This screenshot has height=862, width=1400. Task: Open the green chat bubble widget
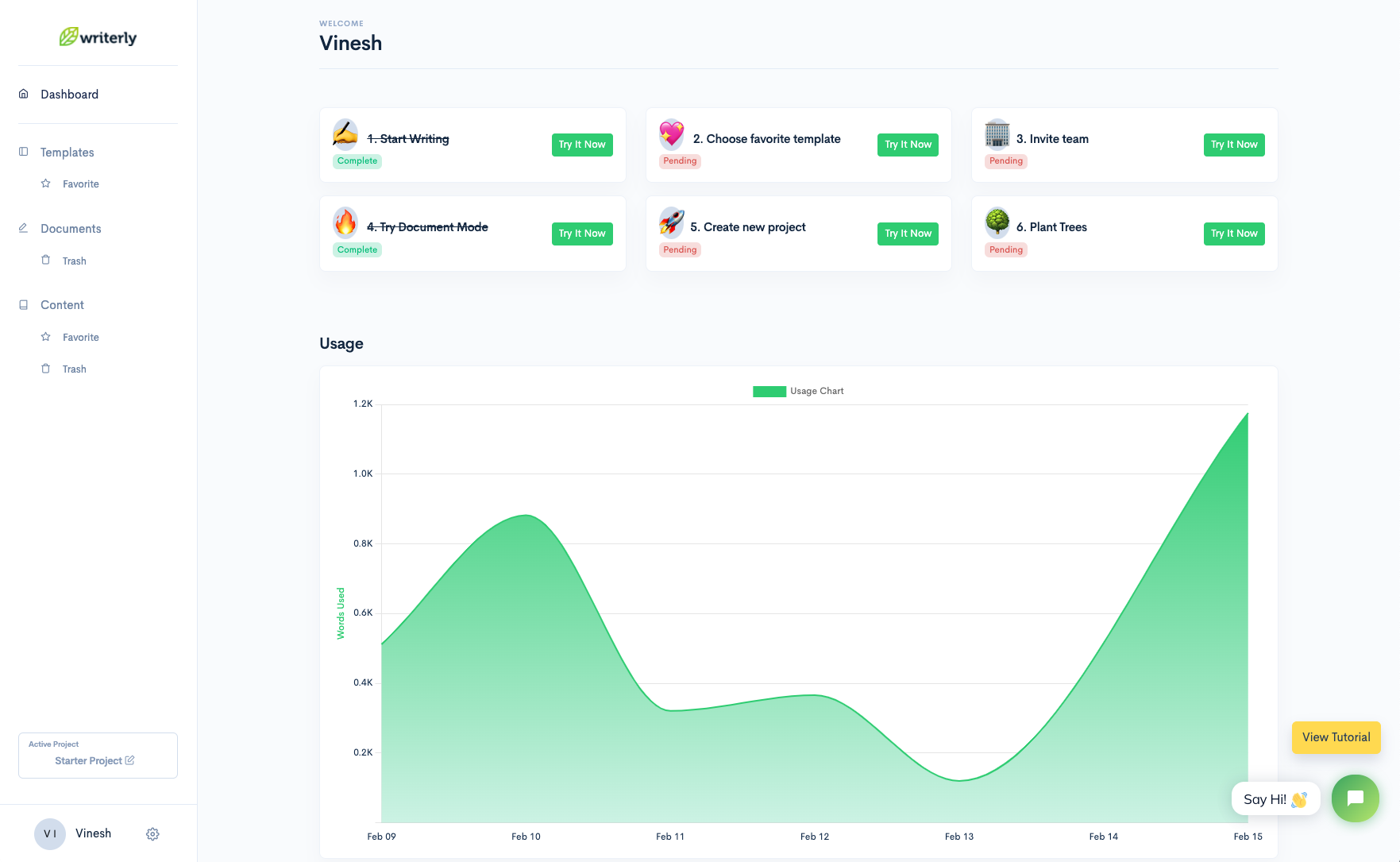point(1355,798)
